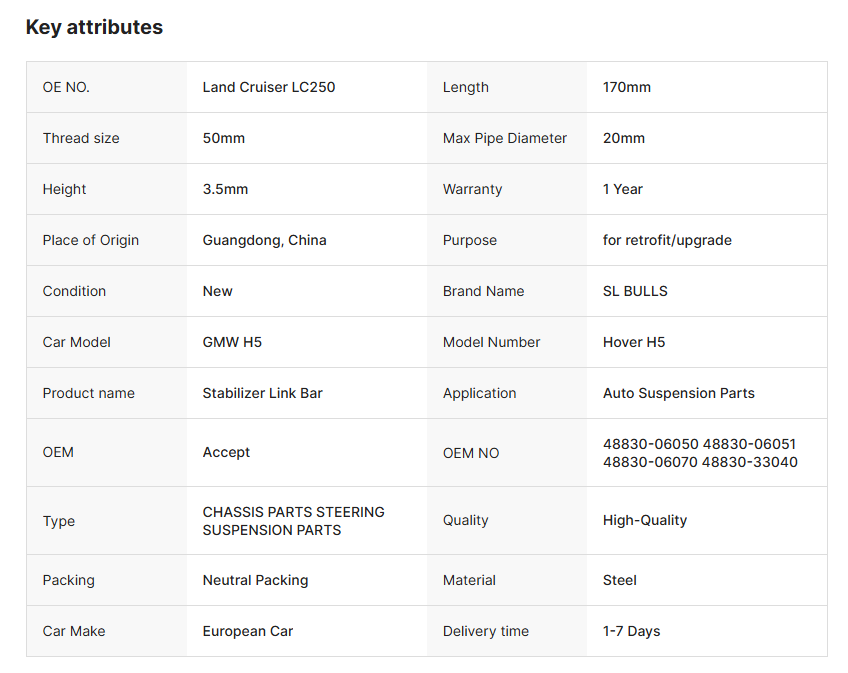Select the Key attributes heading
The width and height of the screenshot is (848, 673).
[x=94, y=27]
